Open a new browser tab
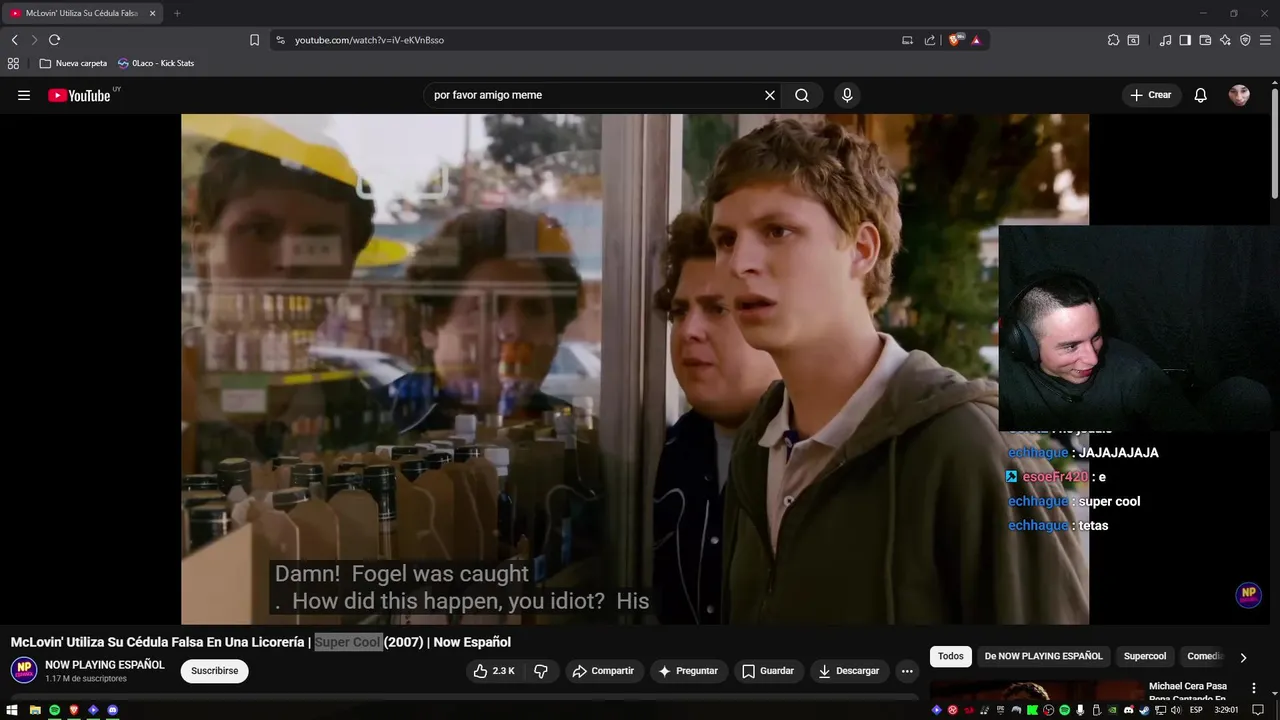1280x720 pixels. (177, 13)
